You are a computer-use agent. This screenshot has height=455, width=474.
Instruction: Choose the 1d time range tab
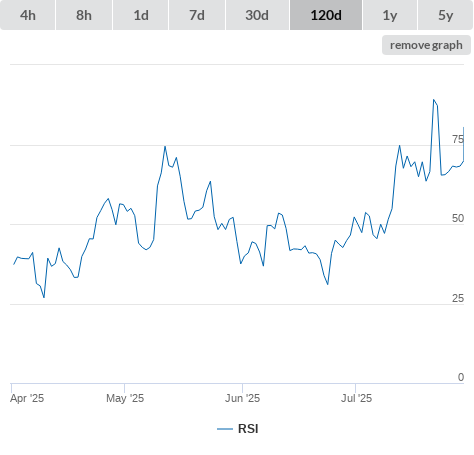click(x=141, y=15)
